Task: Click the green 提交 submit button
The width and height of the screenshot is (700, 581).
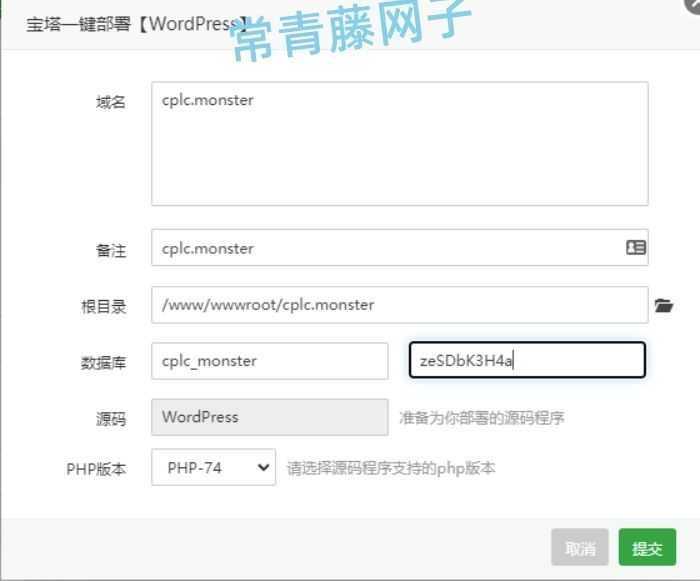Action: [647, 548]
